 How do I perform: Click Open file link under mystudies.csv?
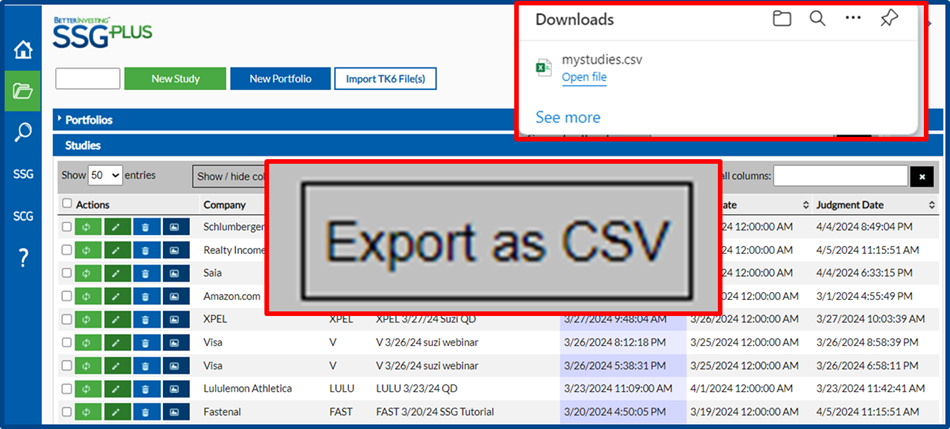pos(584,77)
